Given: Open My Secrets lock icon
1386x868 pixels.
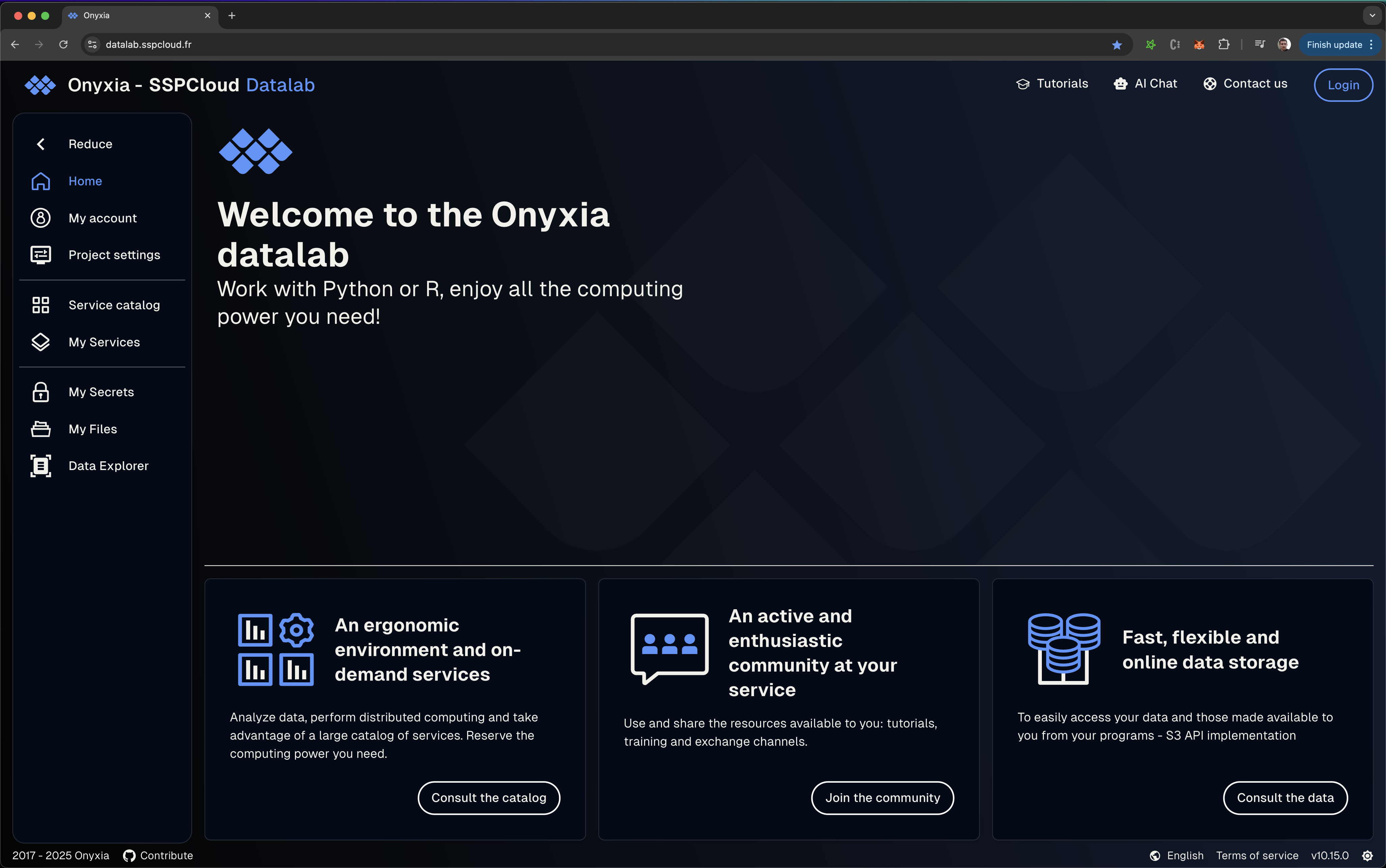Looking at the screenshot, I should 40,392.
